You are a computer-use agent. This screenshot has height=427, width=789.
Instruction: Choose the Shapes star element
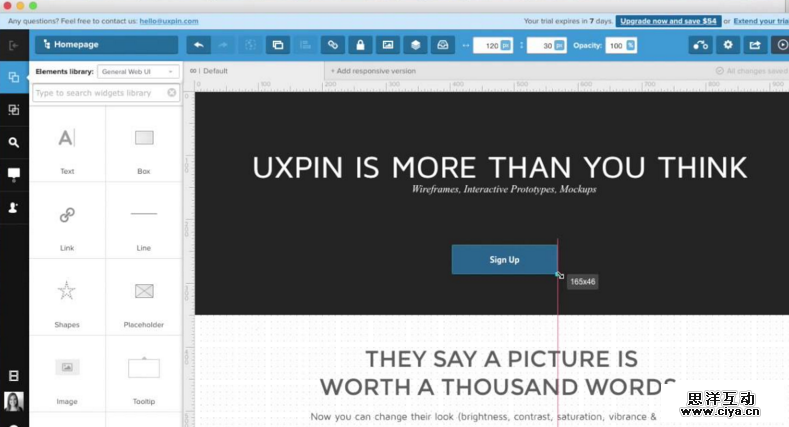coord(67,297)
